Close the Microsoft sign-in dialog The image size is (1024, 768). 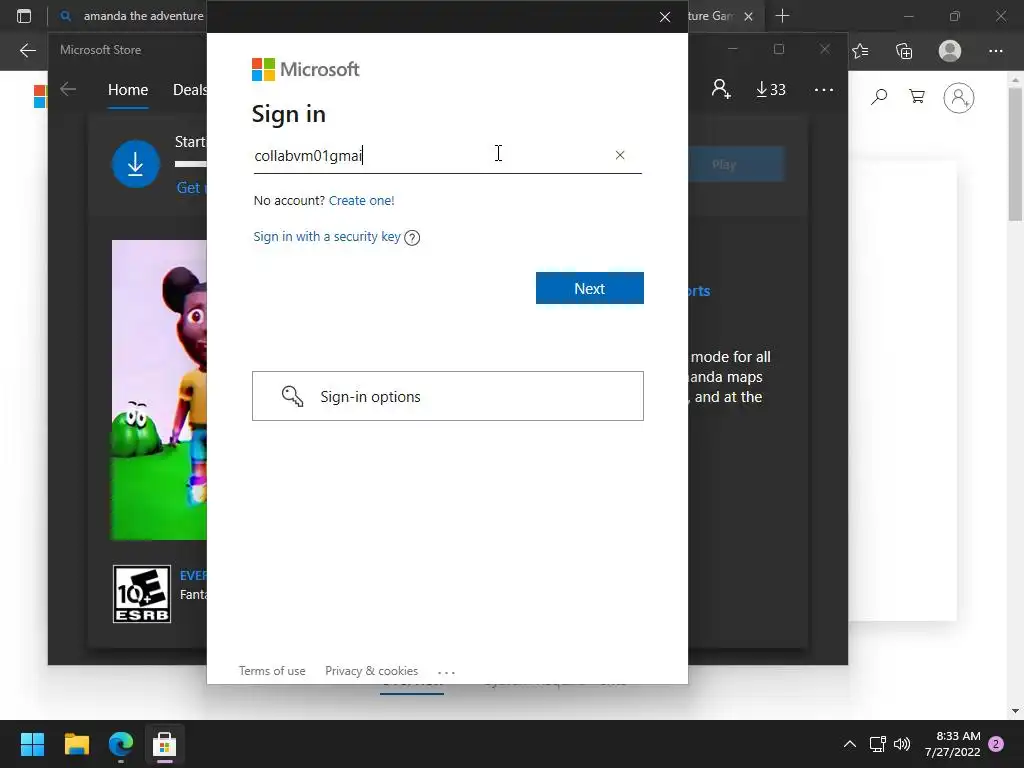(665, 17)
